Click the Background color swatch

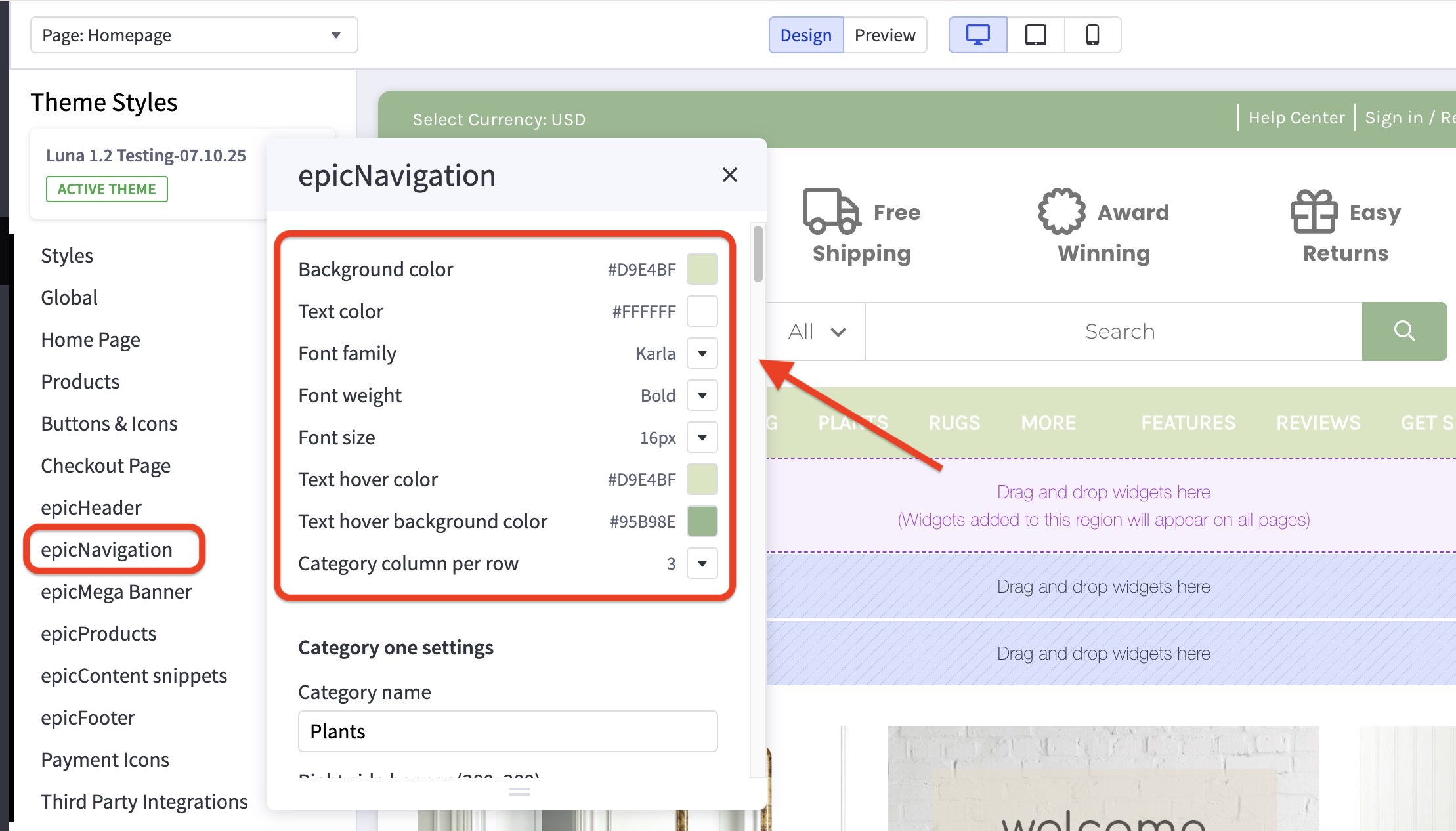(702, 268)
